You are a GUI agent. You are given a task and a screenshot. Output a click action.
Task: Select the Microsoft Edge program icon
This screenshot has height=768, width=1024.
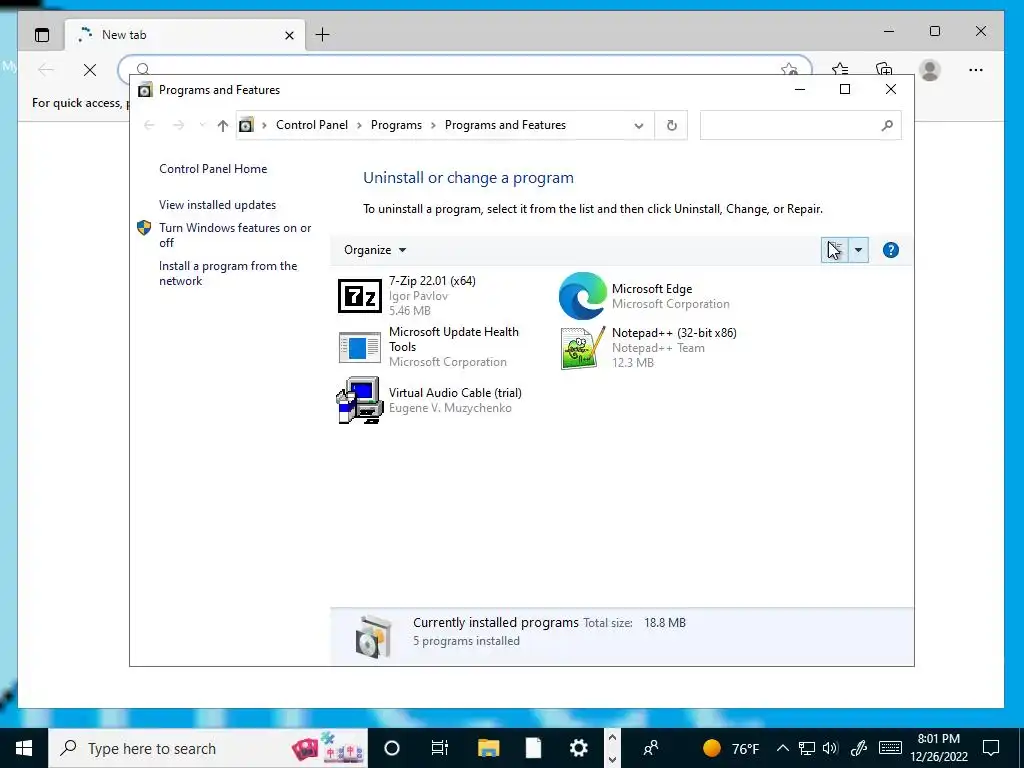click(583, 296)
